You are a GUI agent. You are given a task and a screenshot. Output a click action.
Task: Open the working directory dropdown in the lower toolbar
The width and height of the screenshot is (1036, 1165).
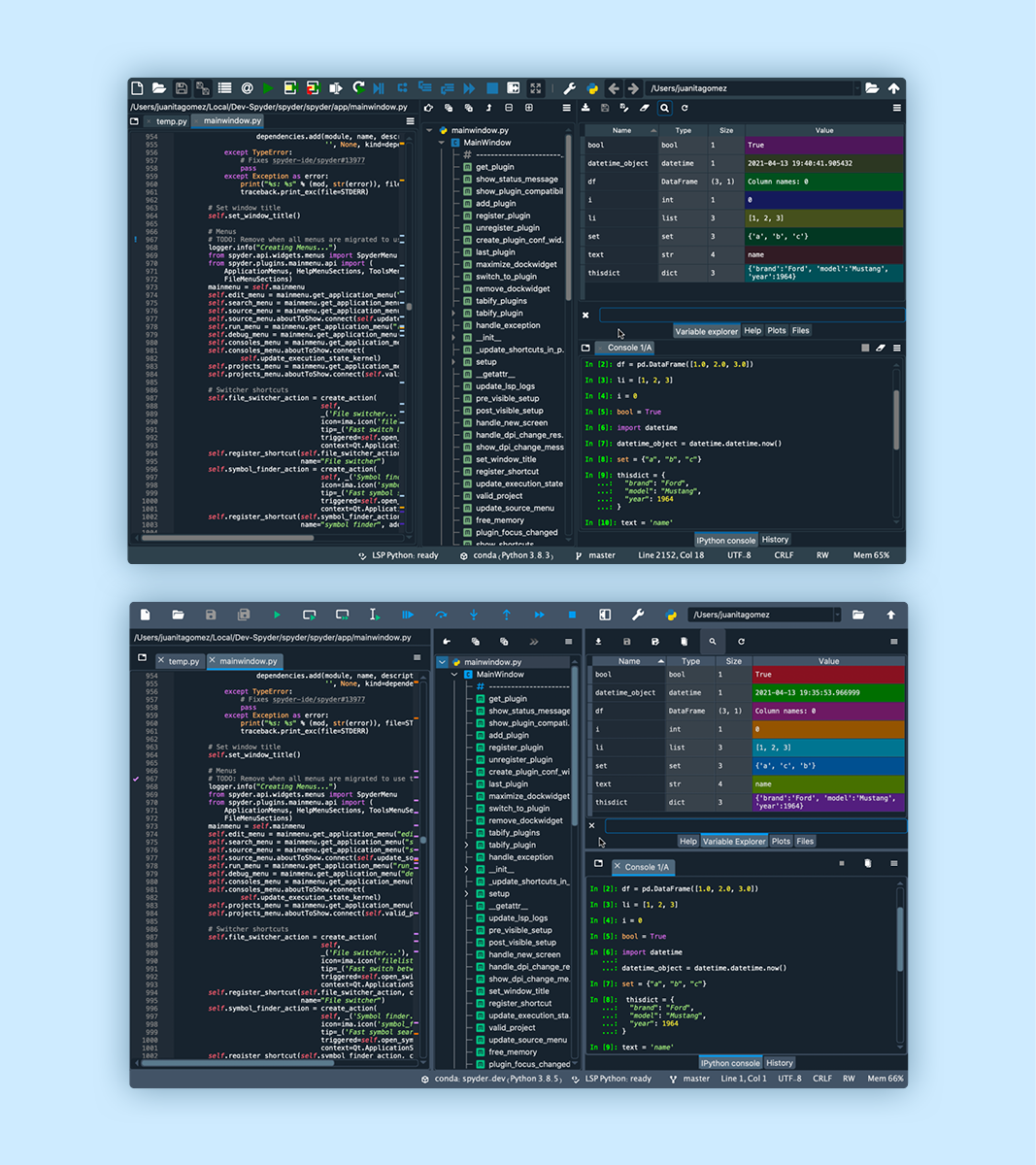[836, 615]
